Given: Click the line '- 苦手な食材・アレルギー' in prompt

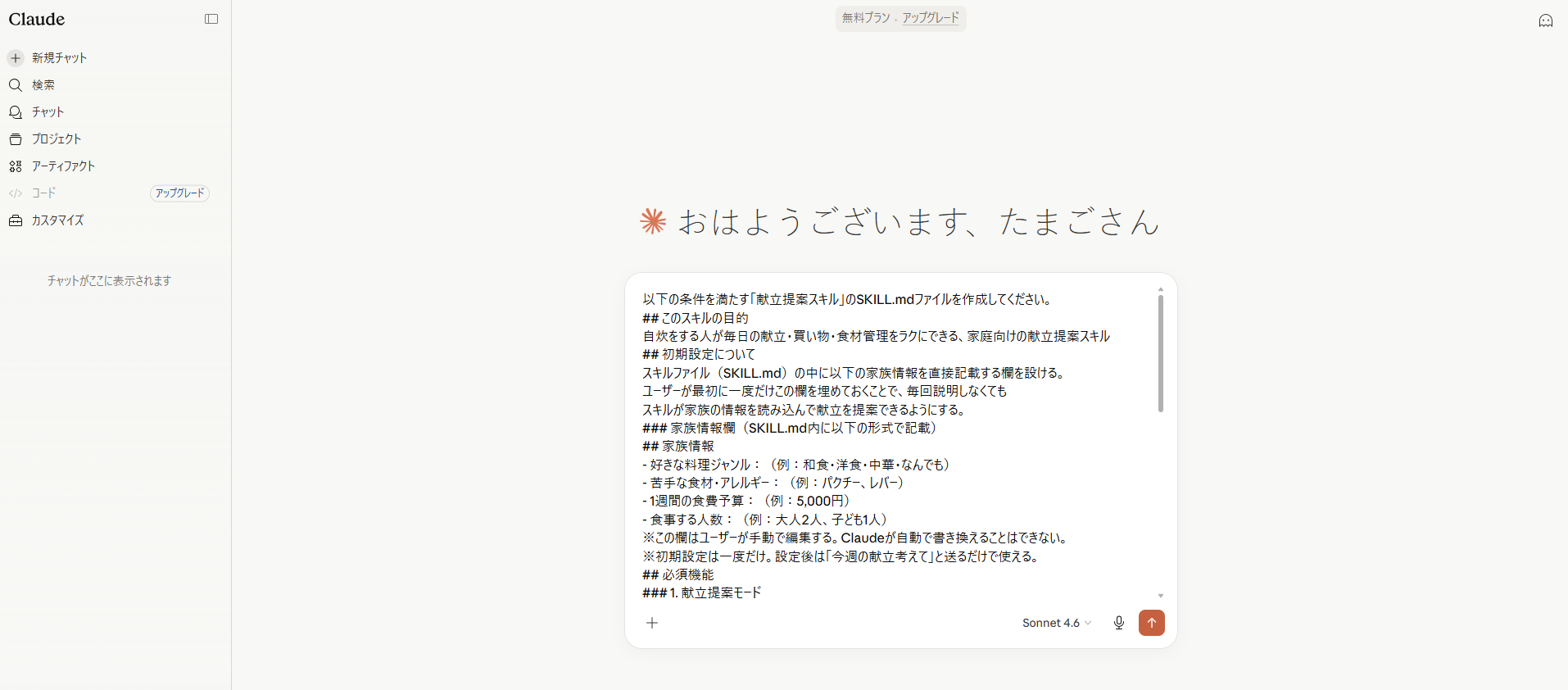Looking at the screenshot, I should [776, 483].
